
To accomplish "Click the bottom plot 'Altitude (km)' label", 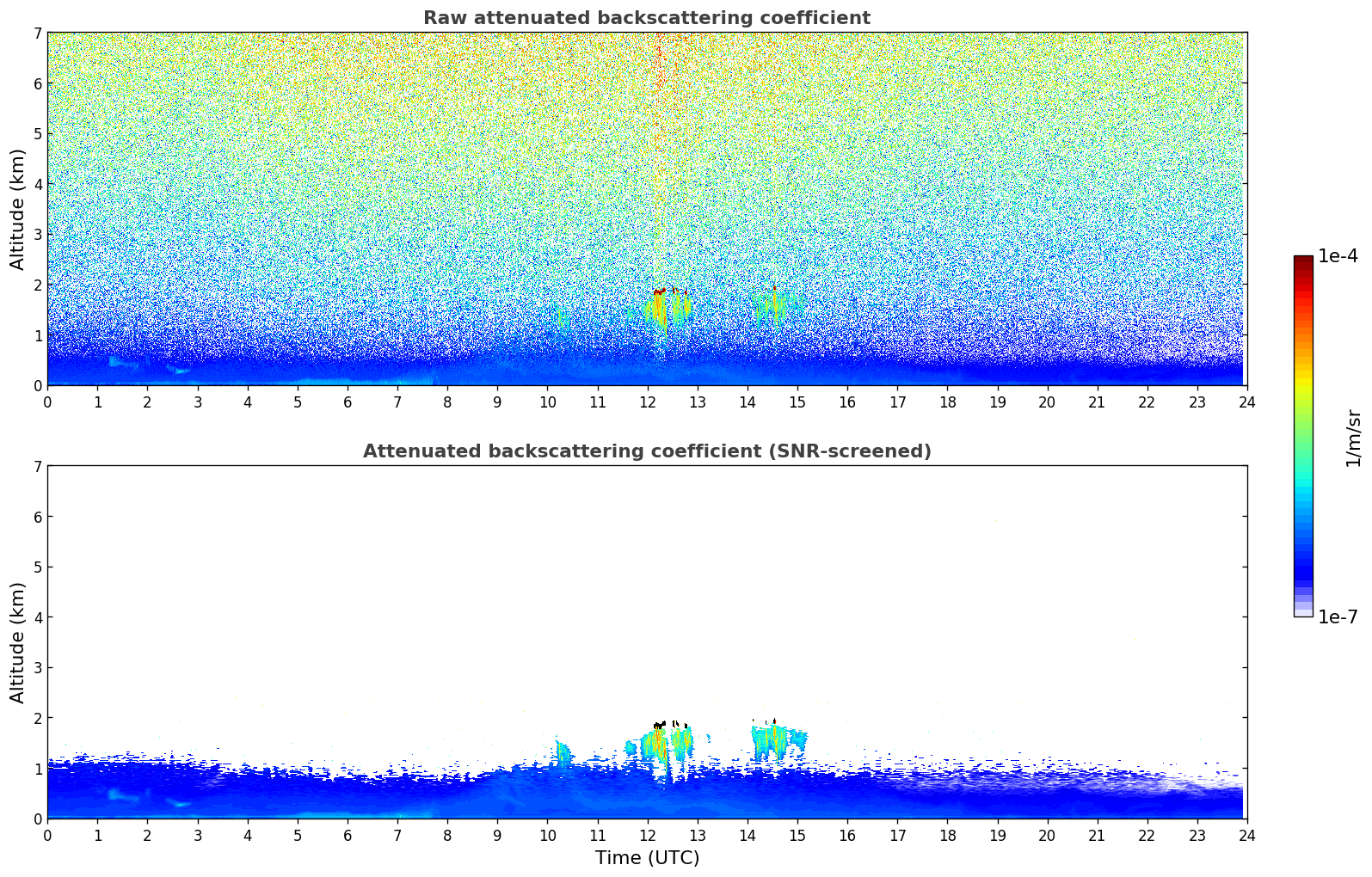I will pyautogui.click(x=18, y=642).
